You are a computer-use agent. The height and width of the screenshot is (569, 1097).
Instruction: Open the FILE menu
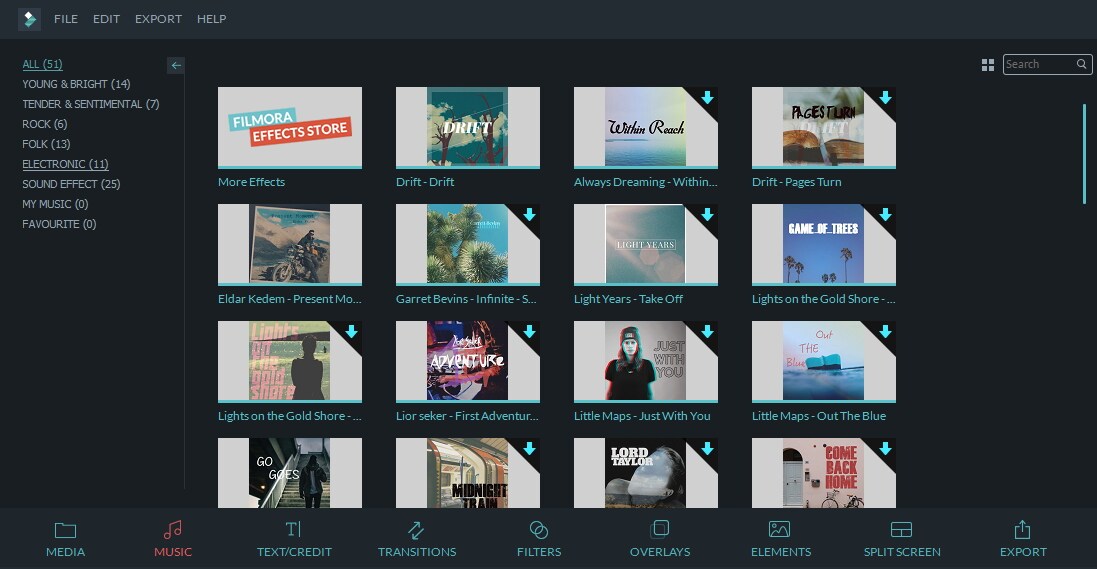coord(66,19)
